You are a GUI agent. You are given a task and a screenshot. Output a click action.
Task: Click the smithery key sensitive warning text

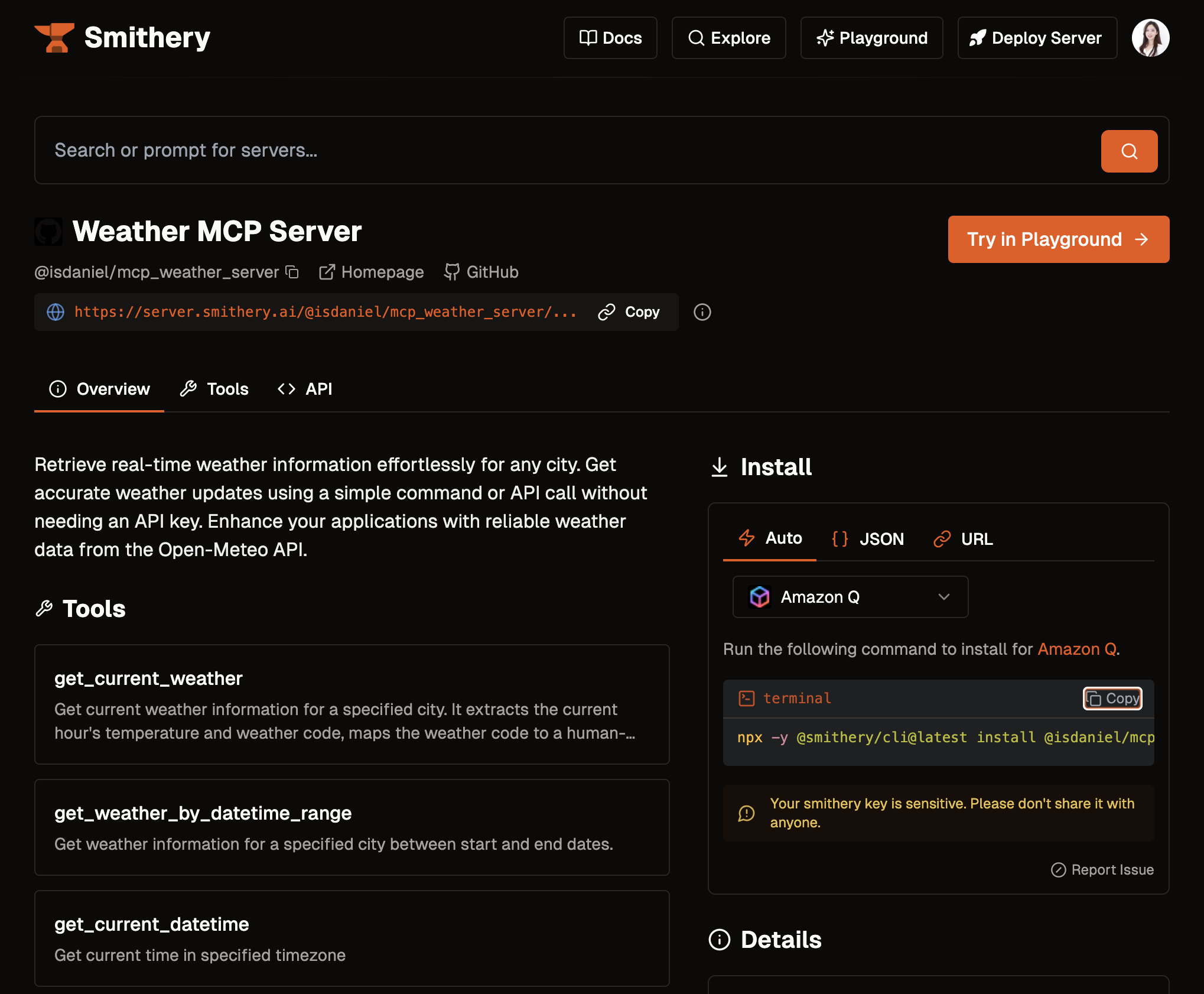[952, 813]
